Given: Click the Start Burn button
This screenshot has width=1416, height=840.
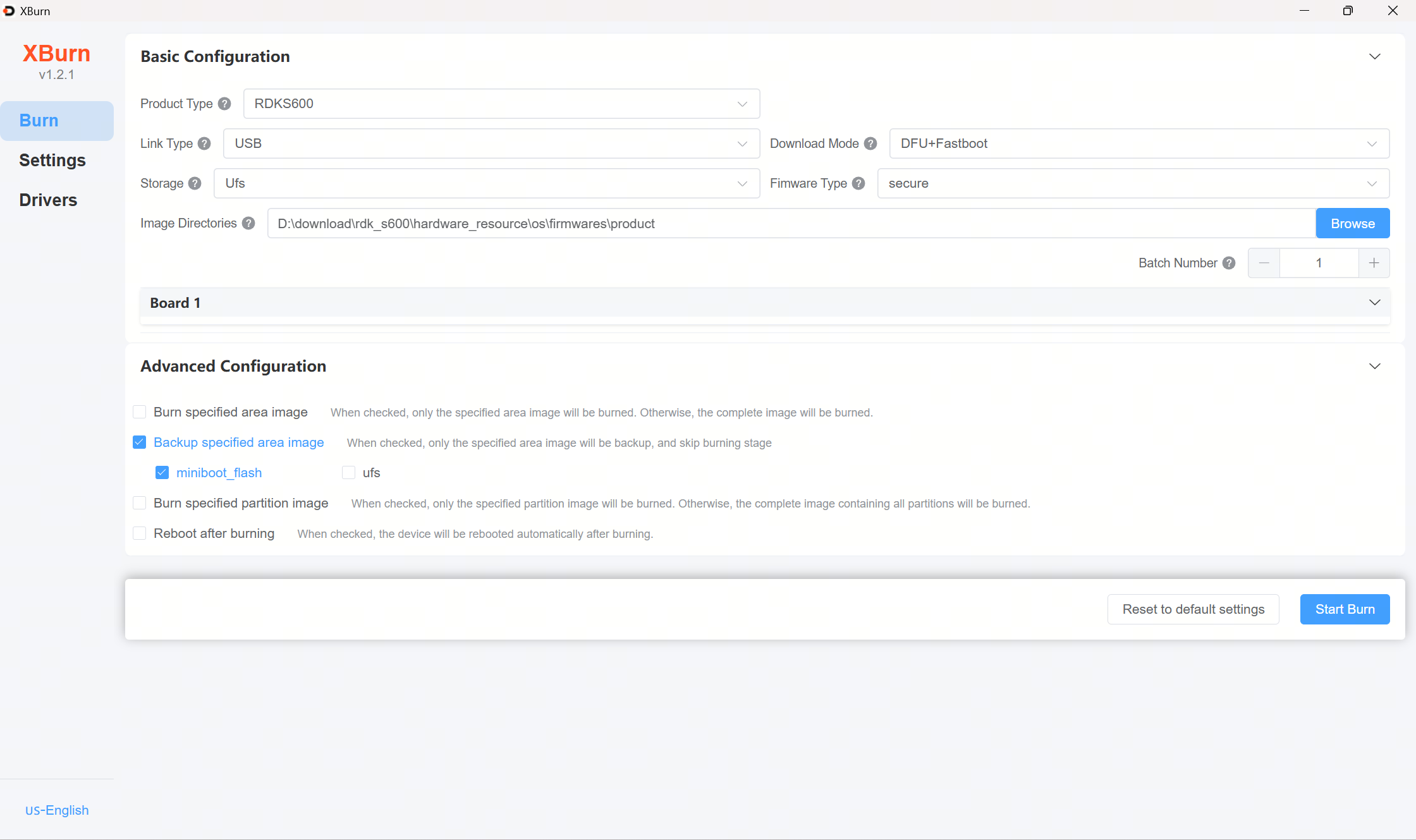Looking at the screenshot, I should coord(1345,609).
